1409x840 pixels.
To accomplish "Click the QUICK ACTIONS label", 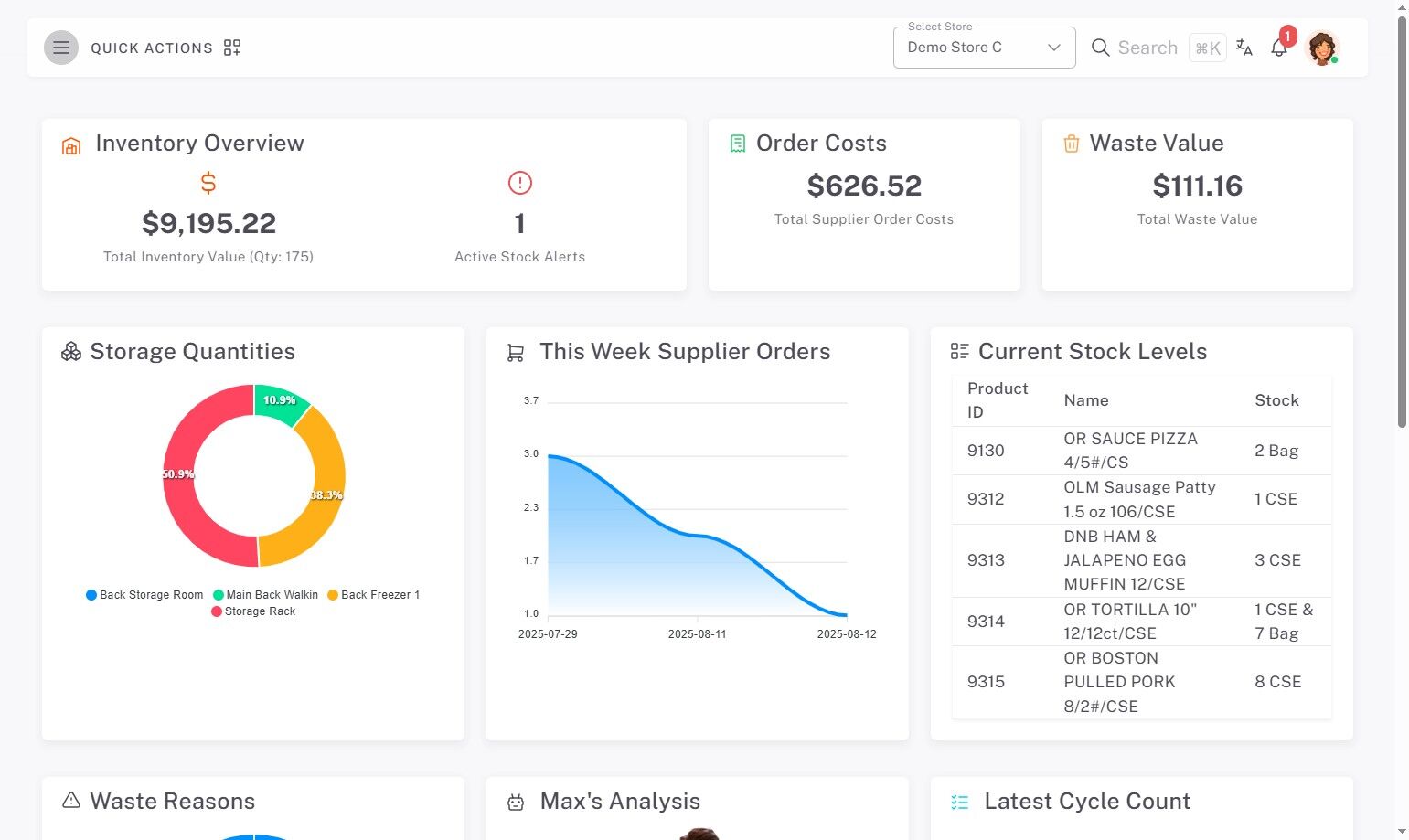I will [x=152, y=48].
